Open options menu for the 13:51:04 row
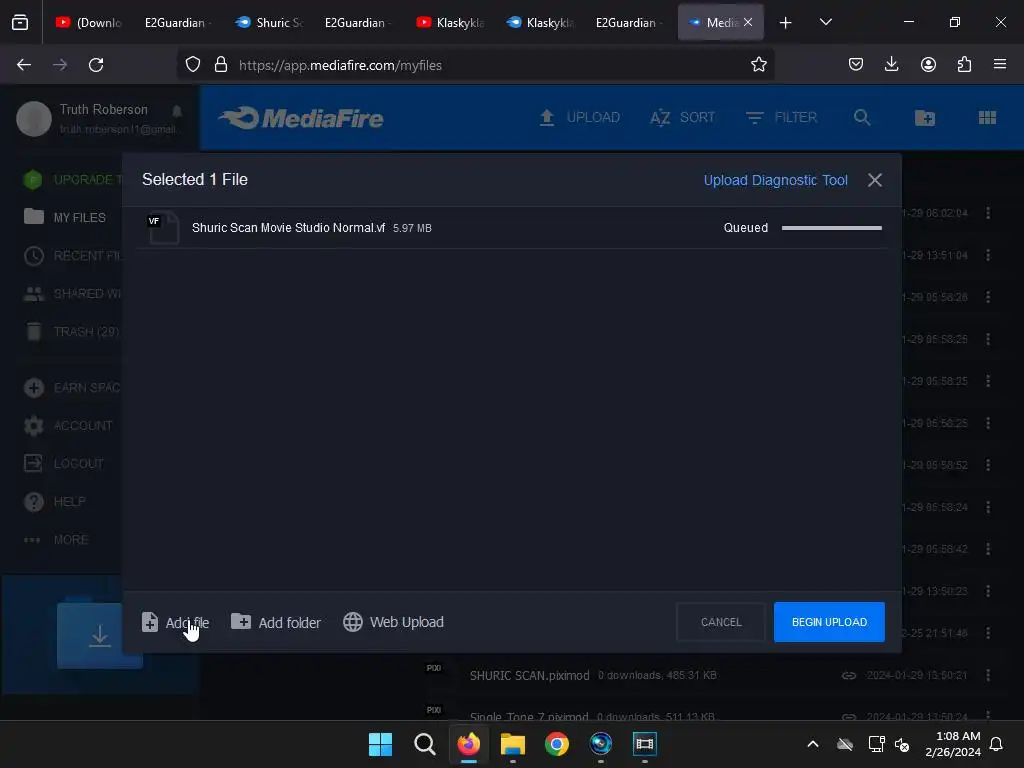Screen dimensions: 1024x768 point(987,255)
